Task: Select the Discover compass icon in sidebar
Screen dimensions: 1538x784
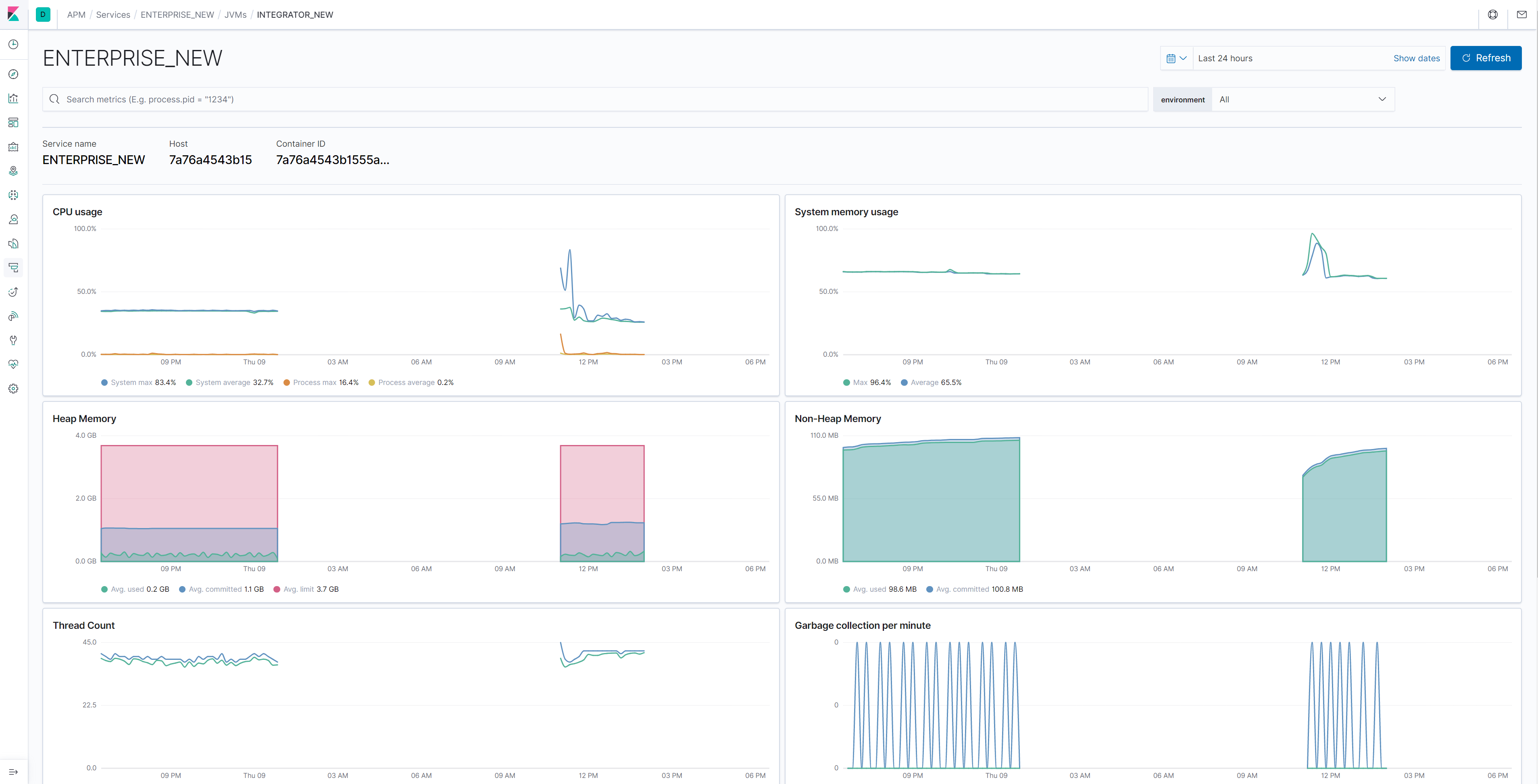Action: (13, 74)
